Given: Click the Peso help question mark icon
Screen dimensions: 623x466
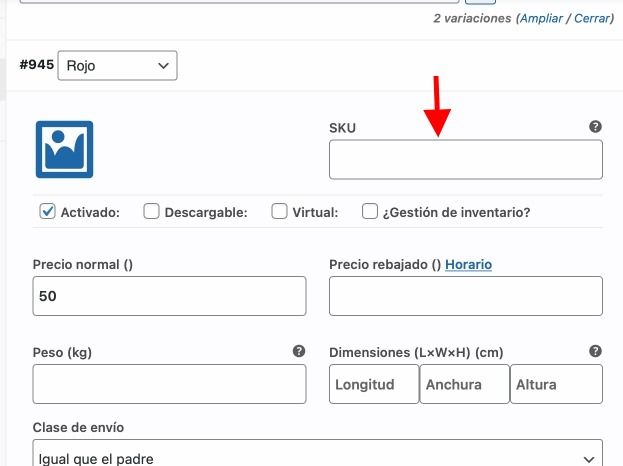Looking at the screenshot, I should pos(299,351).
